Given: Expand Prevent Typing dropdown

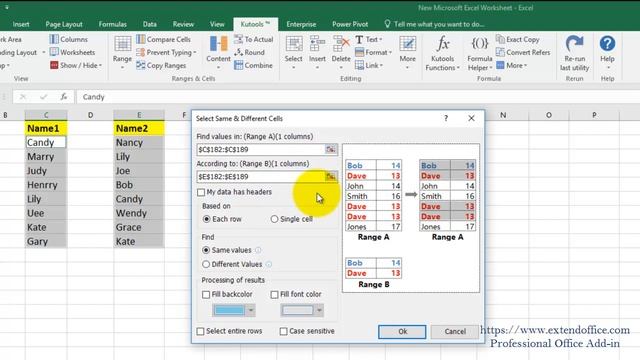Looking at the screenshot, I should click(x=195, y=52).
